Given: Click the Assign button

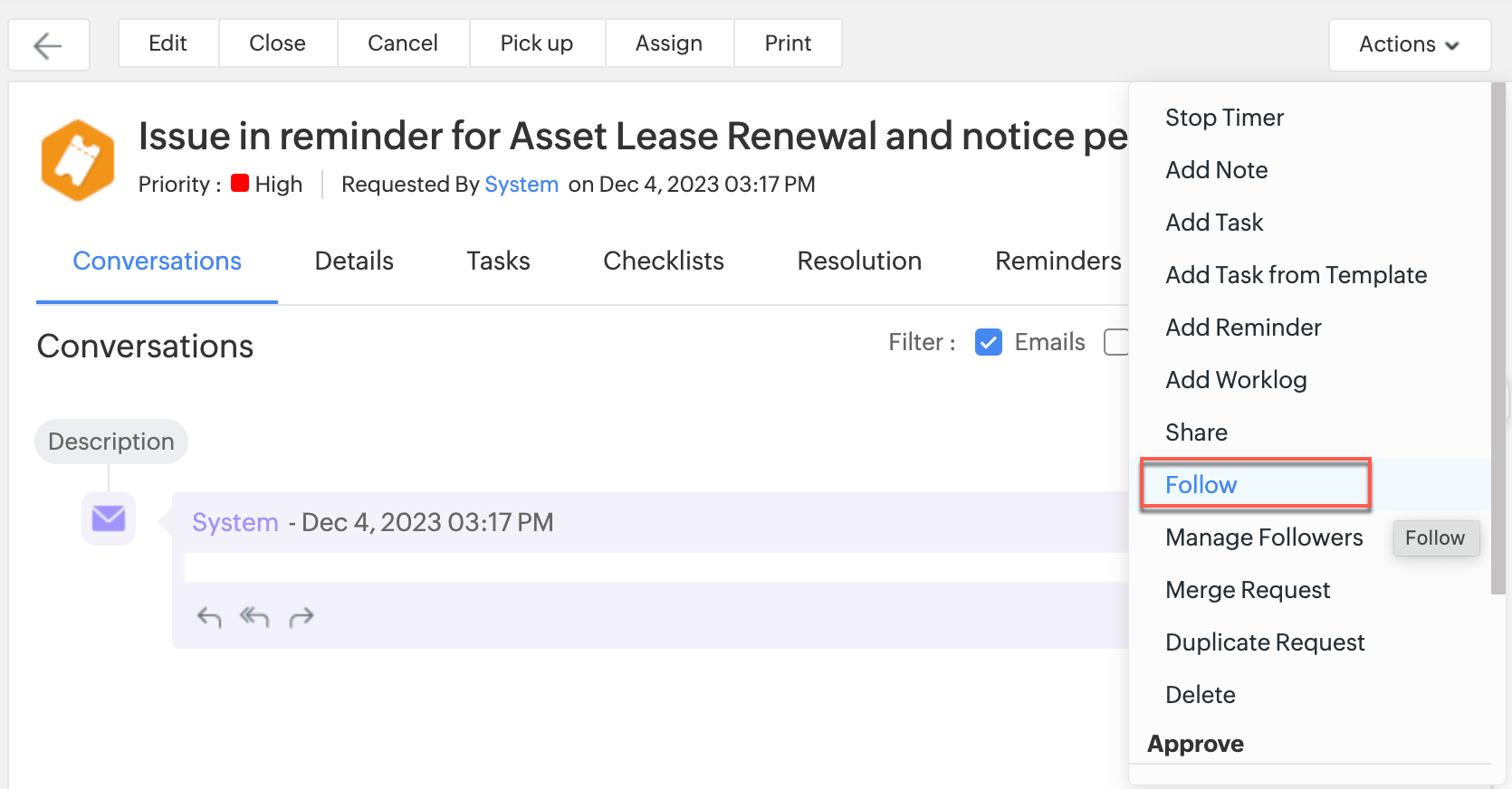Looking at the screenshot, I should coord(669,43).
